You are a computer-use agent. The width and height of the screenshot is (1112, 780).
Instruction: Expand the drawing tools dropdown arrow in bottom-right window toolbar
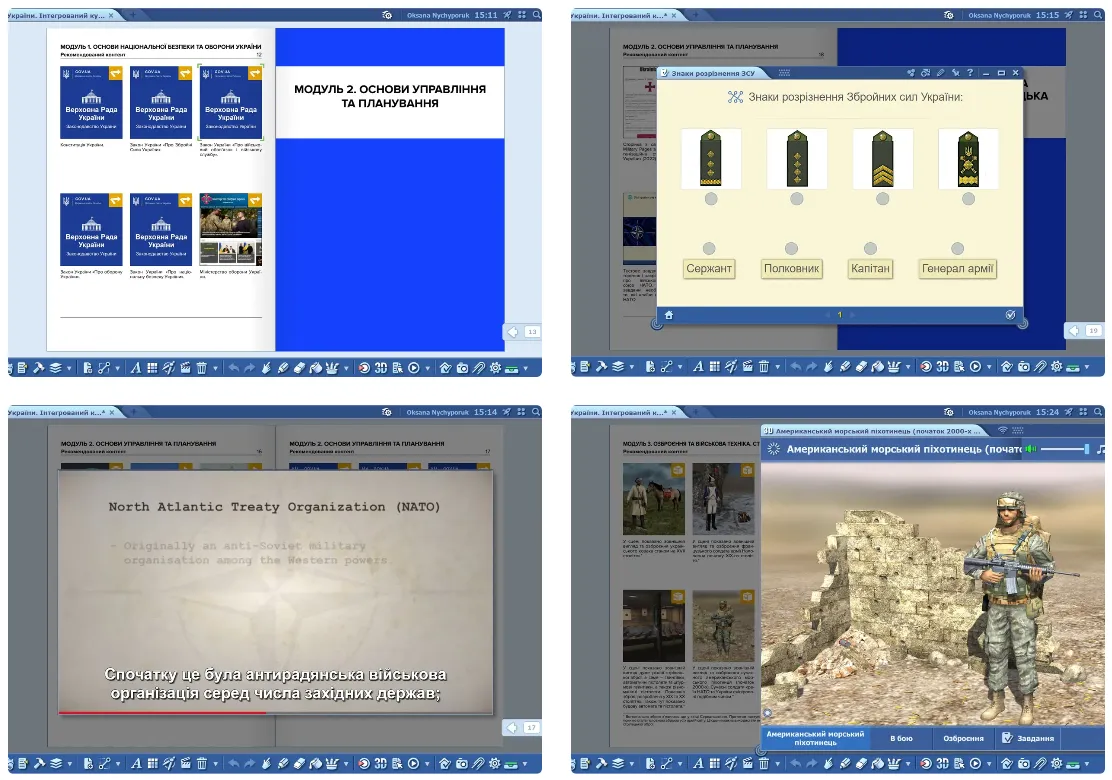click(908, 764)
